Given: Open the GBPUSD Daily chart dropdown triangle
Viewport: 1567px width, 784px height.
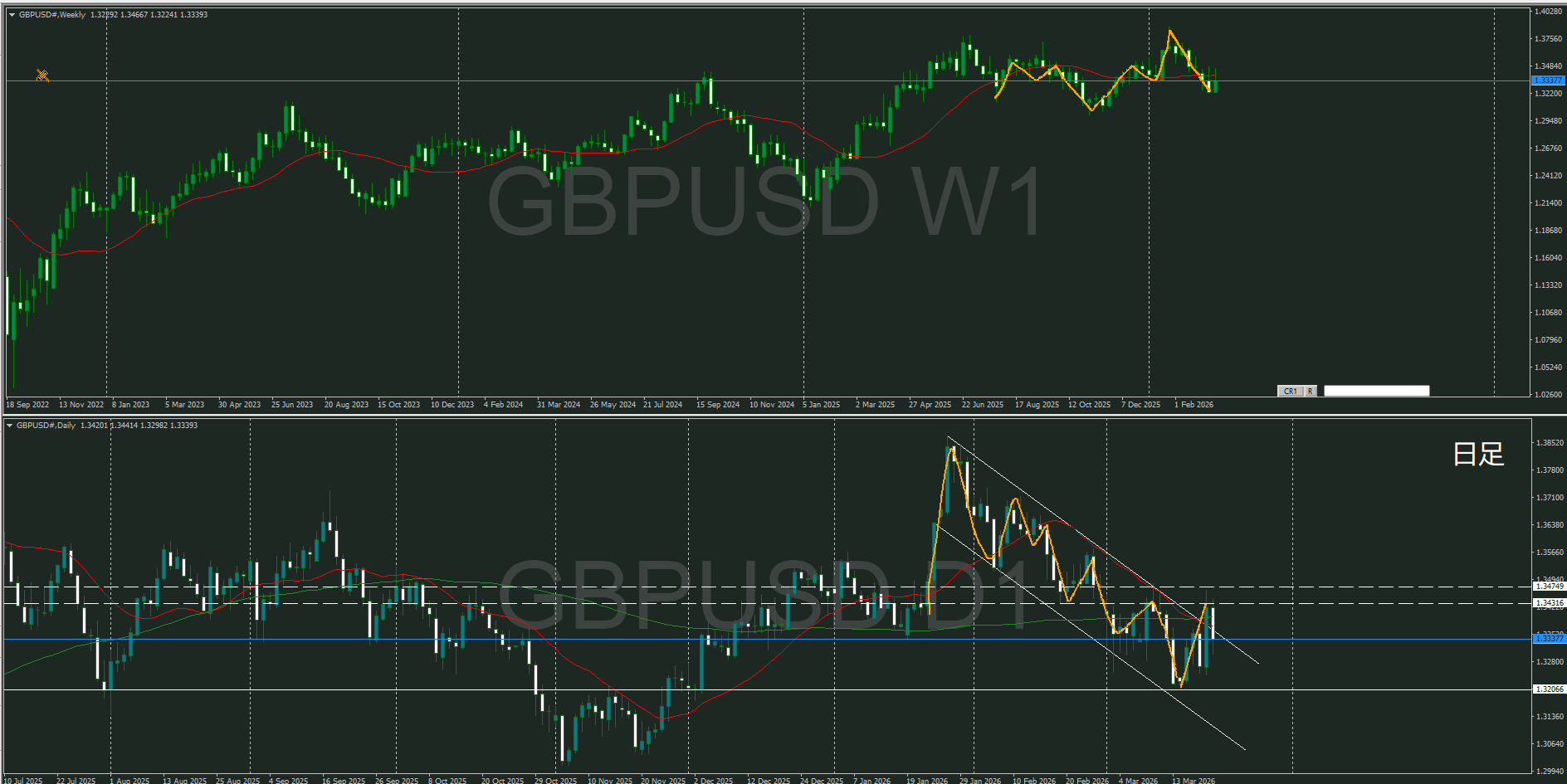Looking at the screenshot, I should [9, 426].
